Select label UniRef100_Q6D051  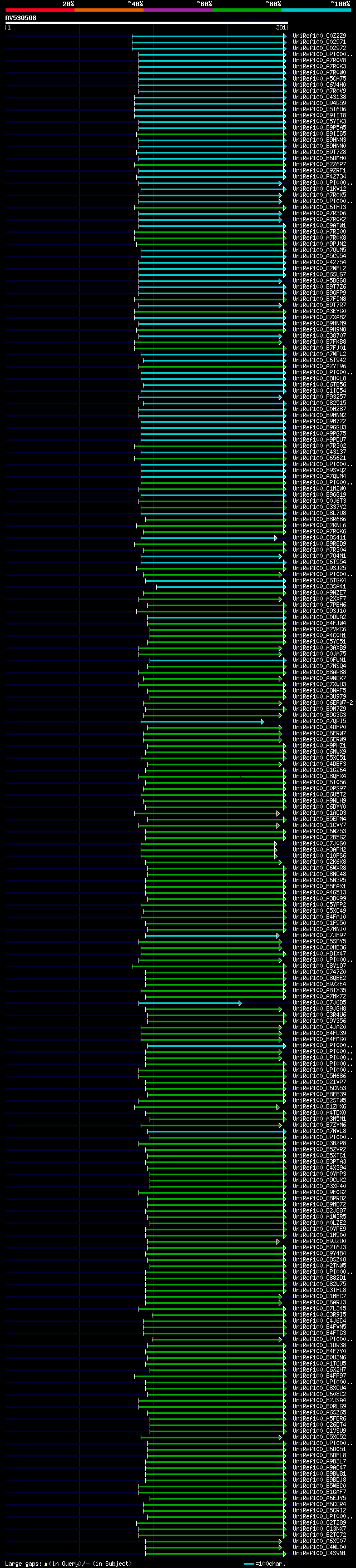[x=319, y=1449]
